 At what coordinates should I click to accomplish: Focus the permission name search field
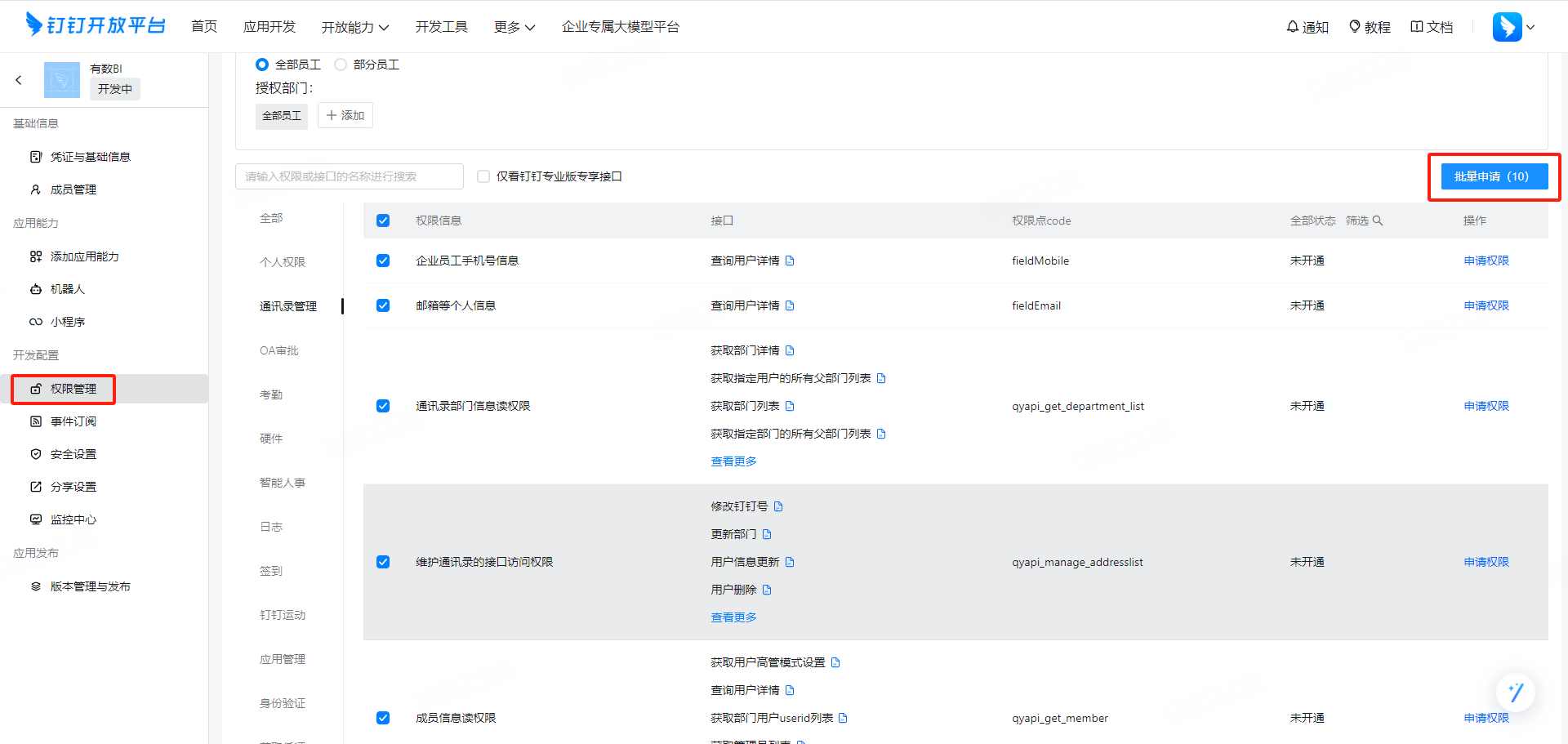point(350,176)
